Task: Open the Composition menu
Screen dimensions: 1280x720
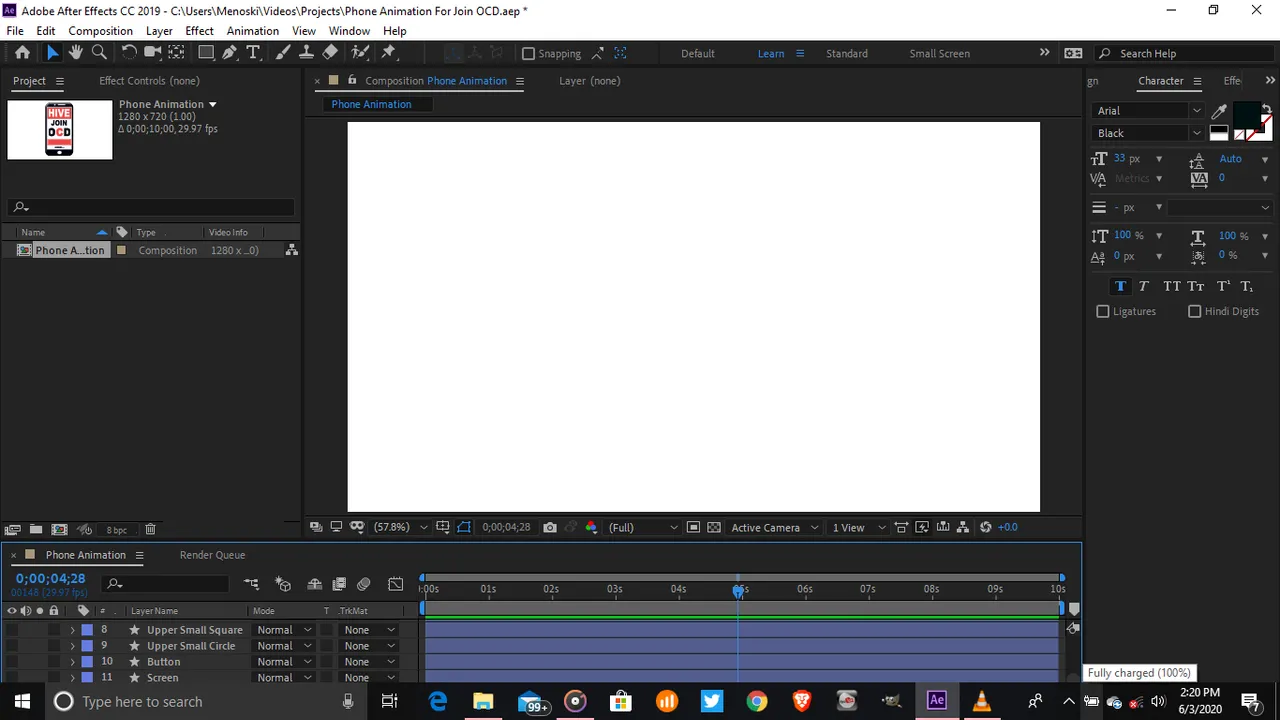Action: [x=100, y=31]
